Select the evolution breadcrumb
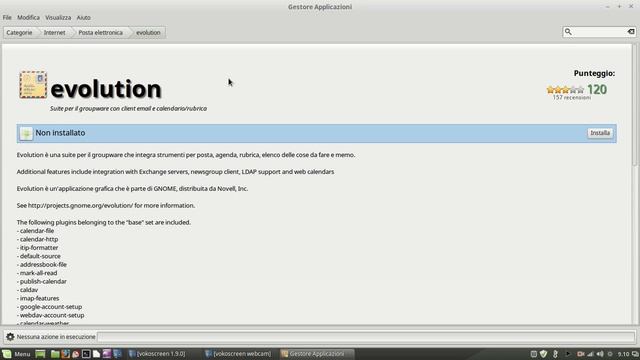The image size is (640, 360). [148, 33]
